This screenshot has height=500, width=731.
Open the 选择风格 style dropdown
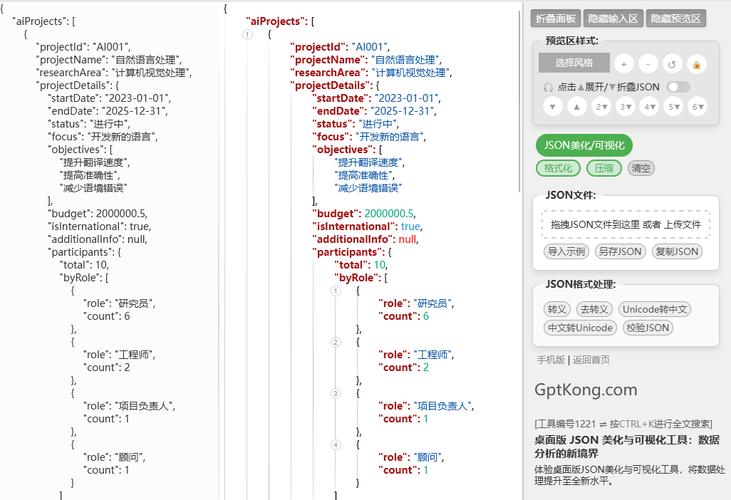pyautogui.click(x=574, y=62)
